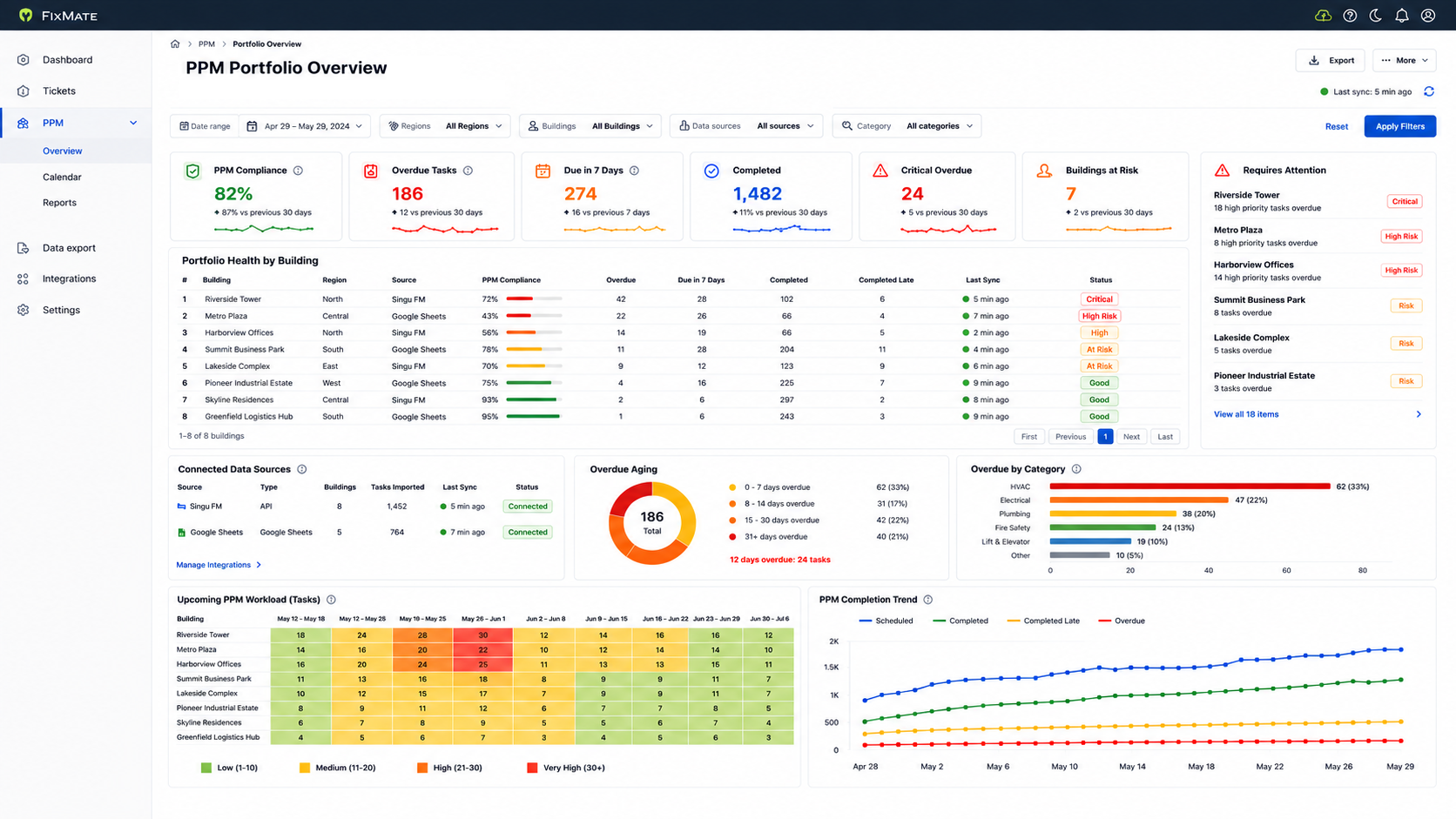Click the First pagination button

1028,437
